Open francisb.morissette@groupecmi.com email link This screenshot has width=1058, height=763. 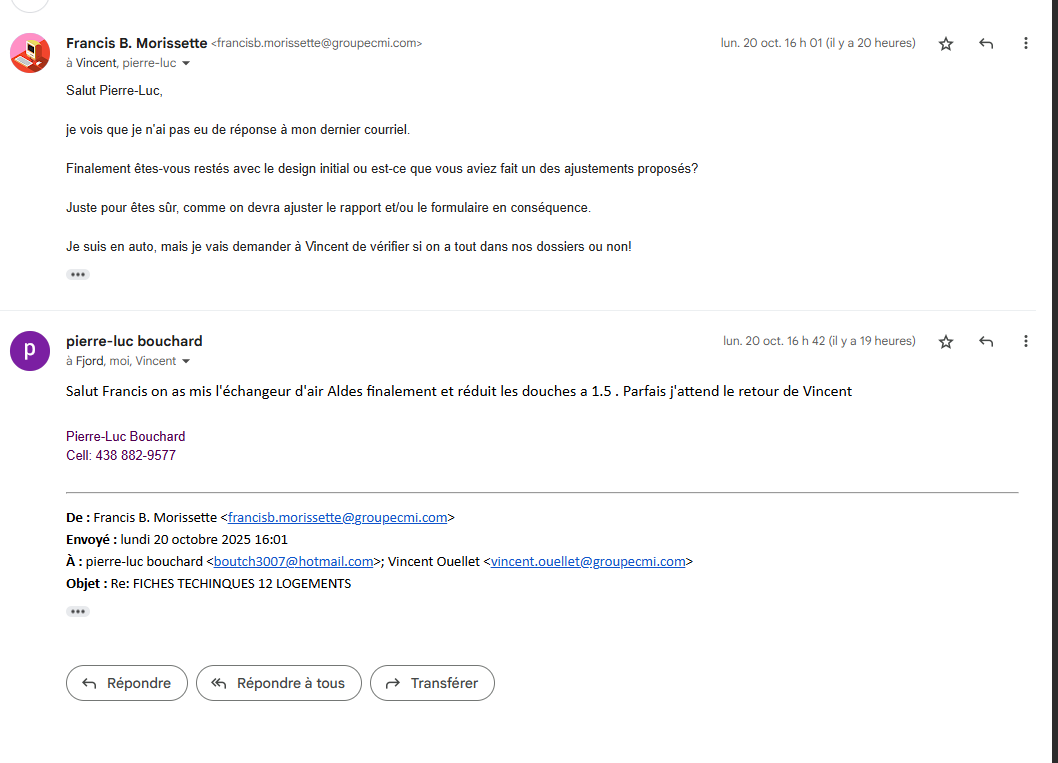[337, 518]
